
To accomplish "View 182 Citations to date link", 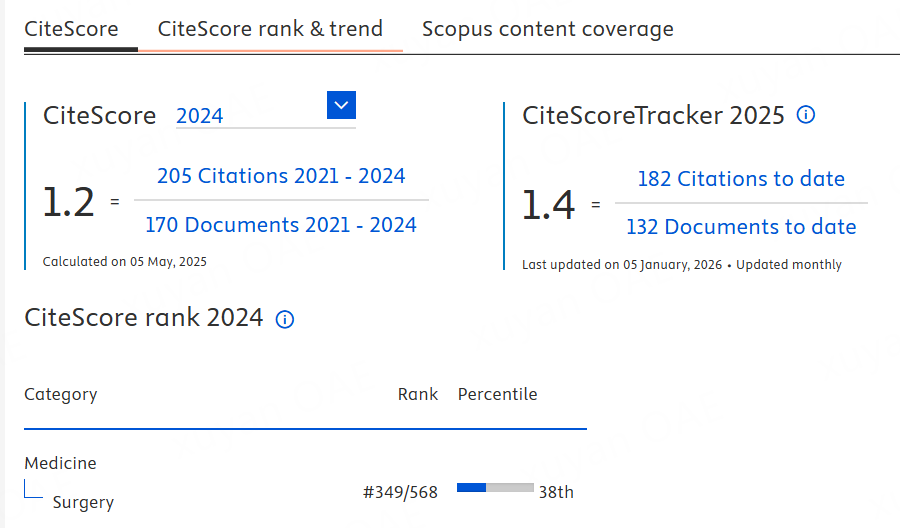I will click(x=741, y=179).
